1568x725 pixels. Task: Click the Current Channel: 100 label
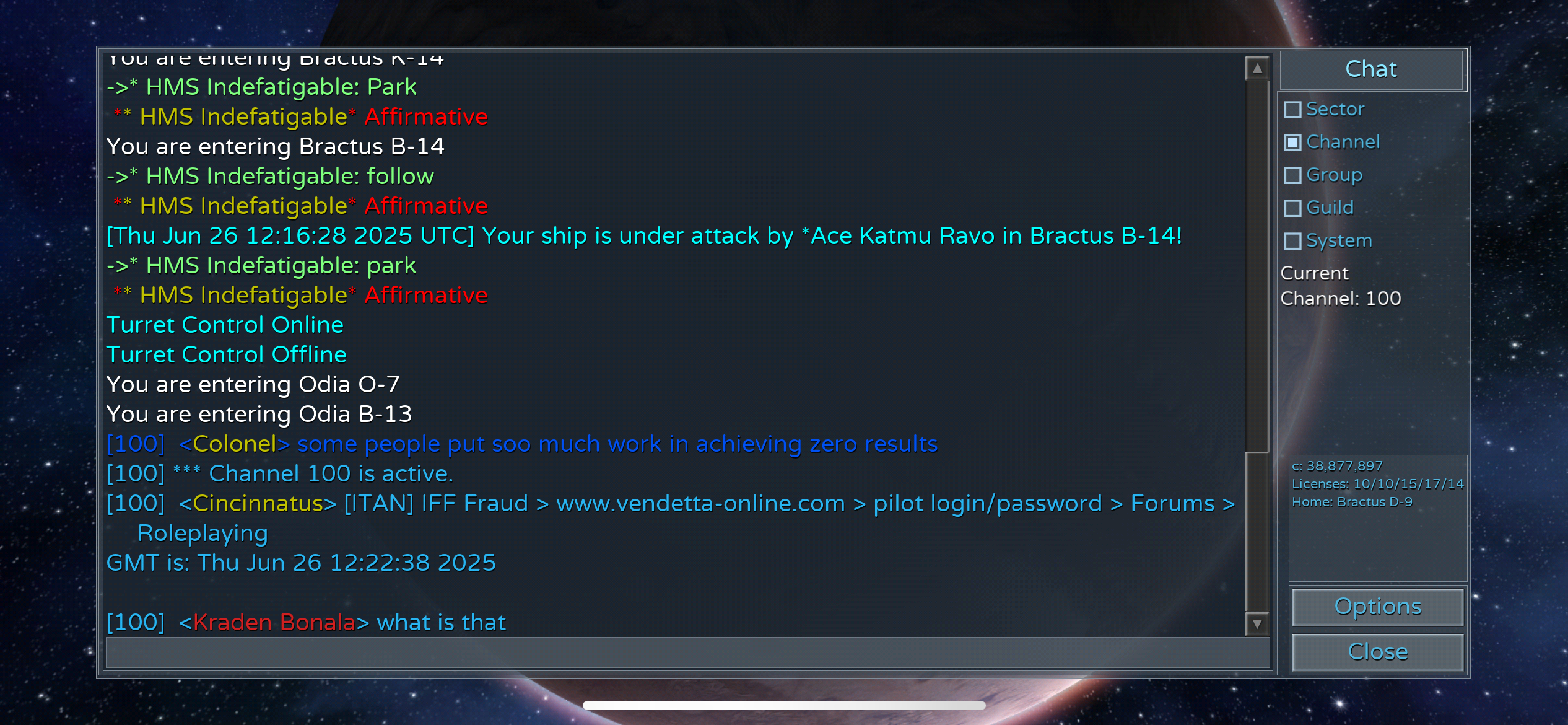click(x=1341, y=286)
